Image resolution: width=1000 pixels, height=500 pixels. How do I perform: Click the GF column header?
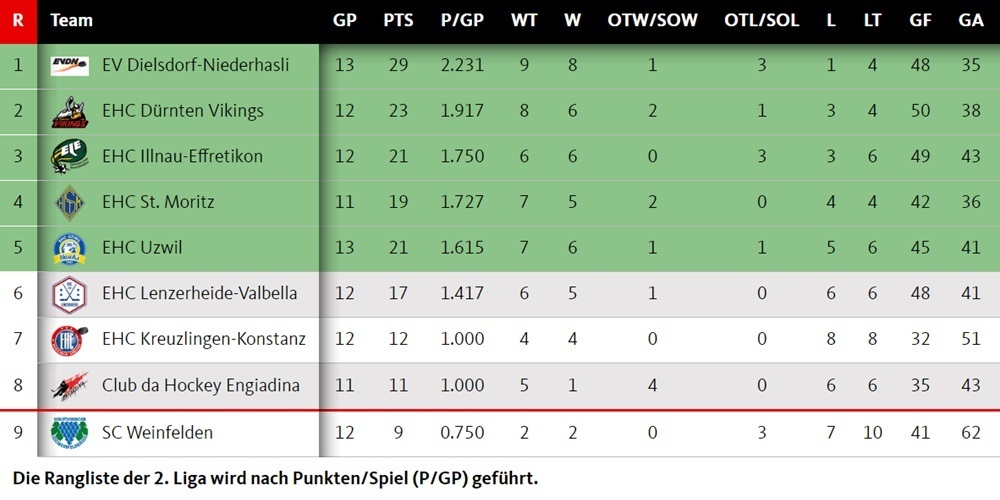[920, 20]
